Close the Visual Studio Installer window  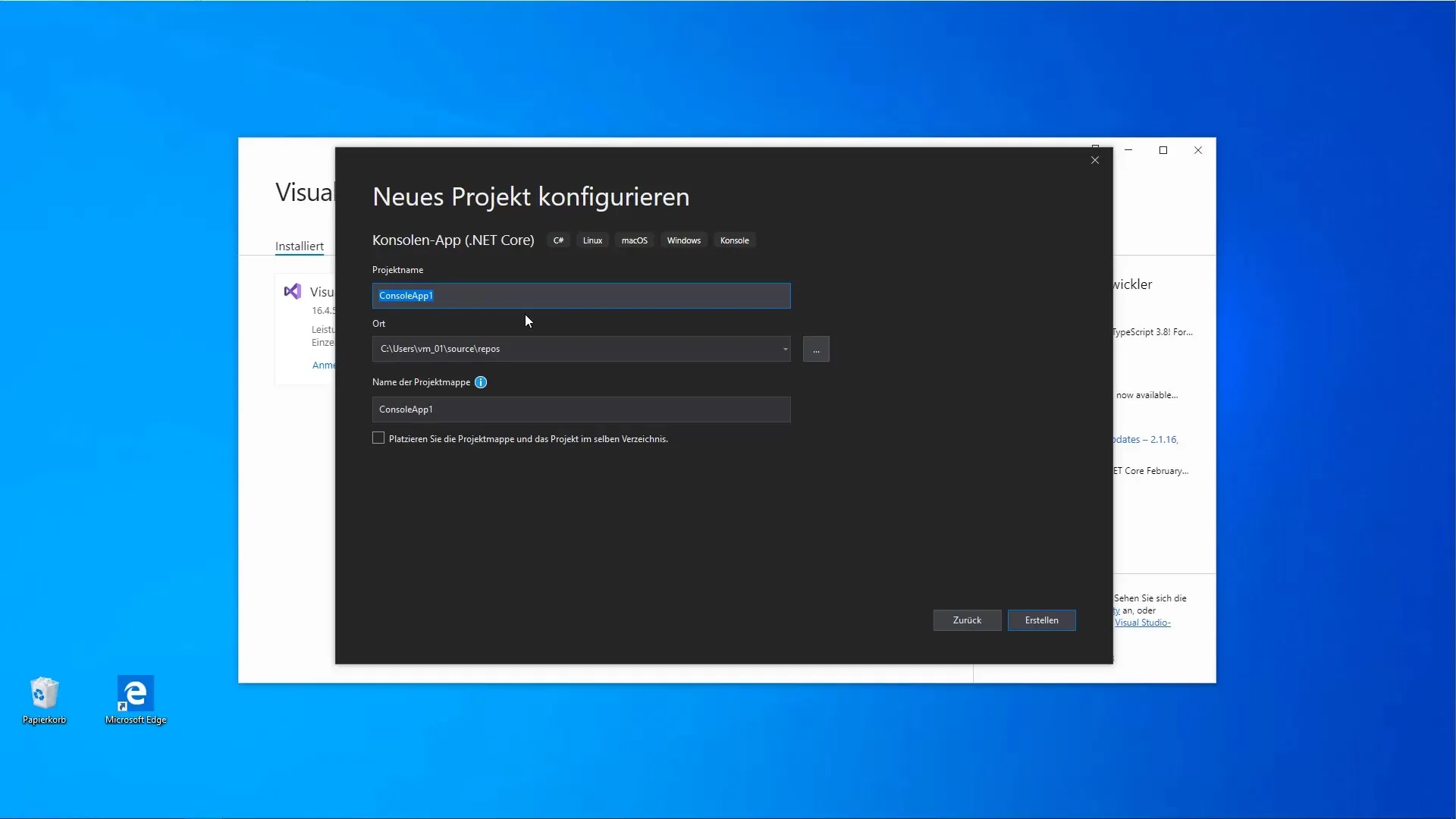click(1198, 150)
